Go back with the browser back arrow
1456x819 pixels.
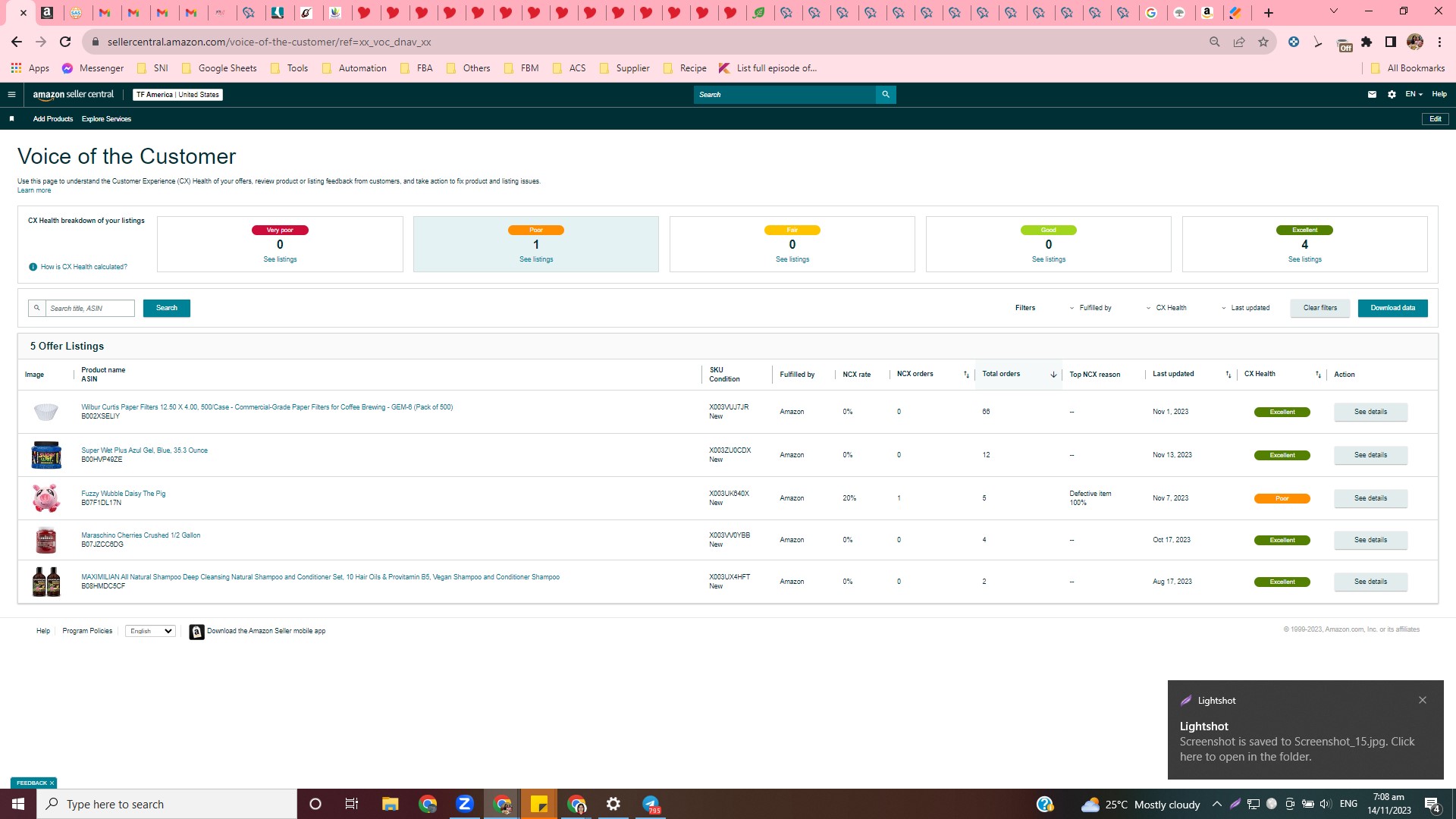pyautogui.click(x=17, y=42)
